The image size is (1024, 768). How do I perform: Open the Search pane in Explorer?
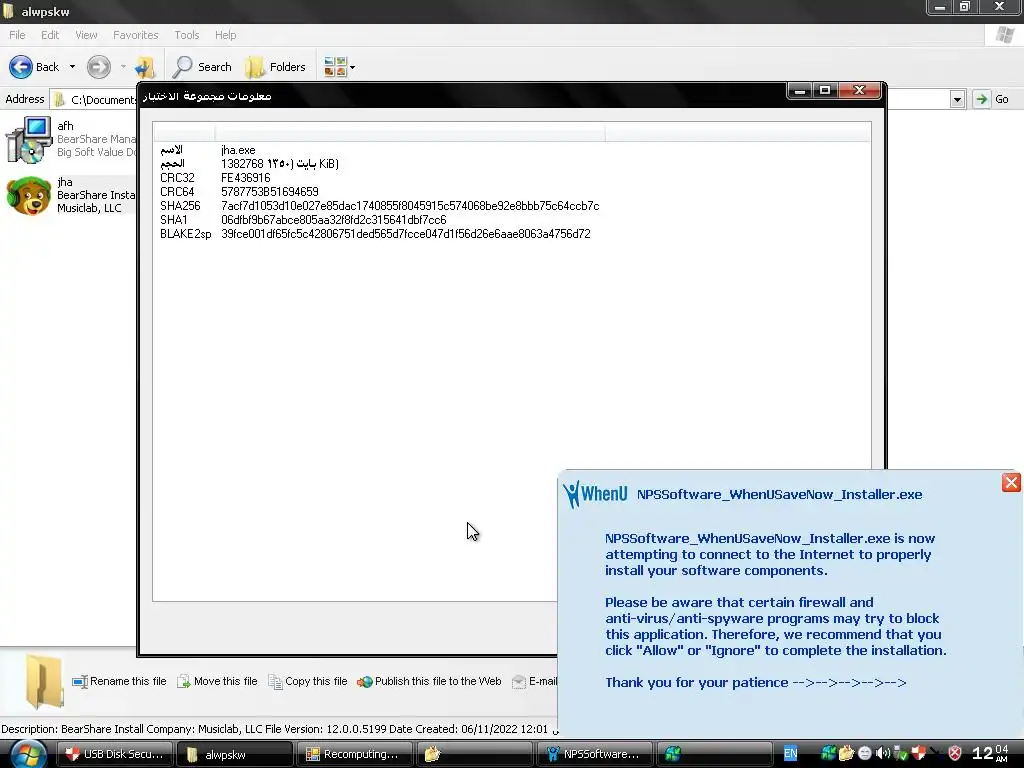202,67
